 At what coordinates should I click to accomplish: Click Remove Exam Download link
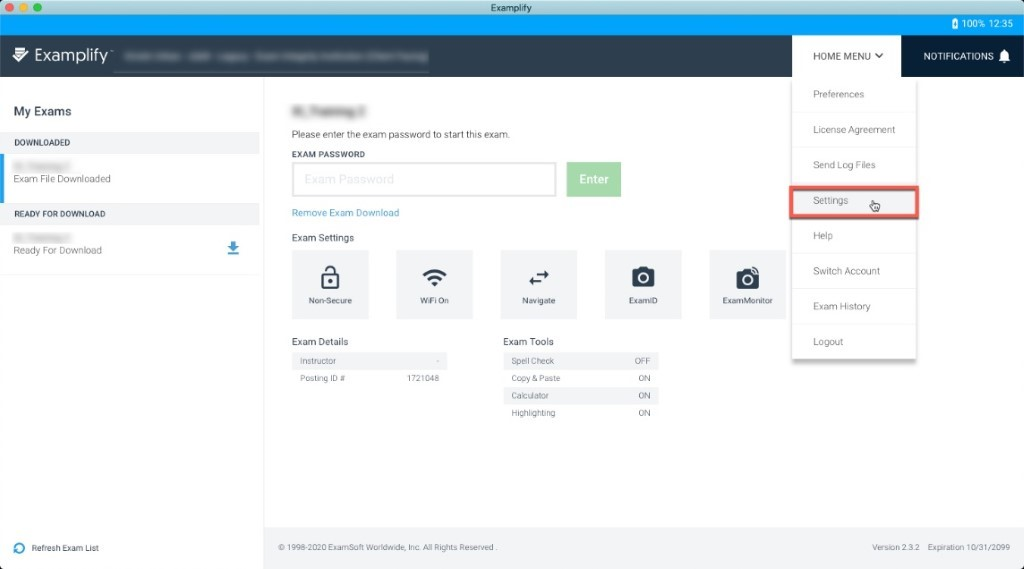[x=345, y=213]
